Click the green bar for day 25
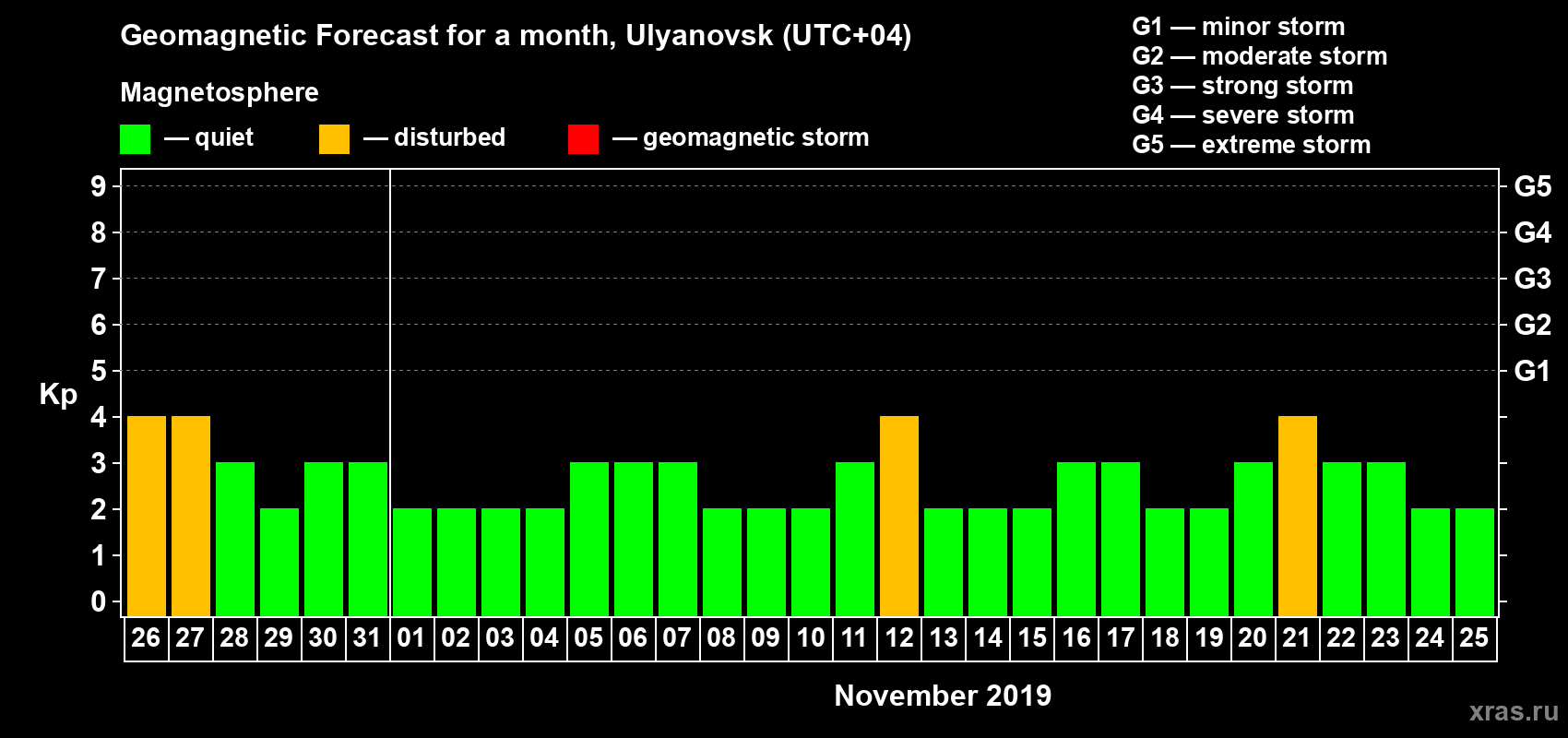 1475,563
